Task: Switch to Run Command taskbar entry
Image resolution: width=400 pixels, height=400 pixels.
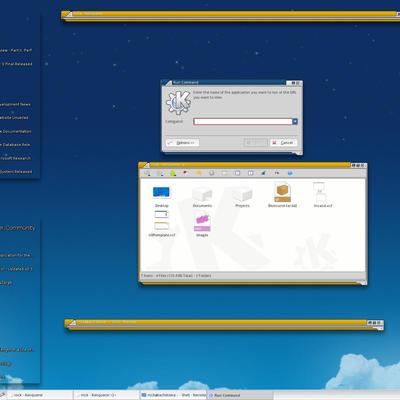Action: point(240,395)
